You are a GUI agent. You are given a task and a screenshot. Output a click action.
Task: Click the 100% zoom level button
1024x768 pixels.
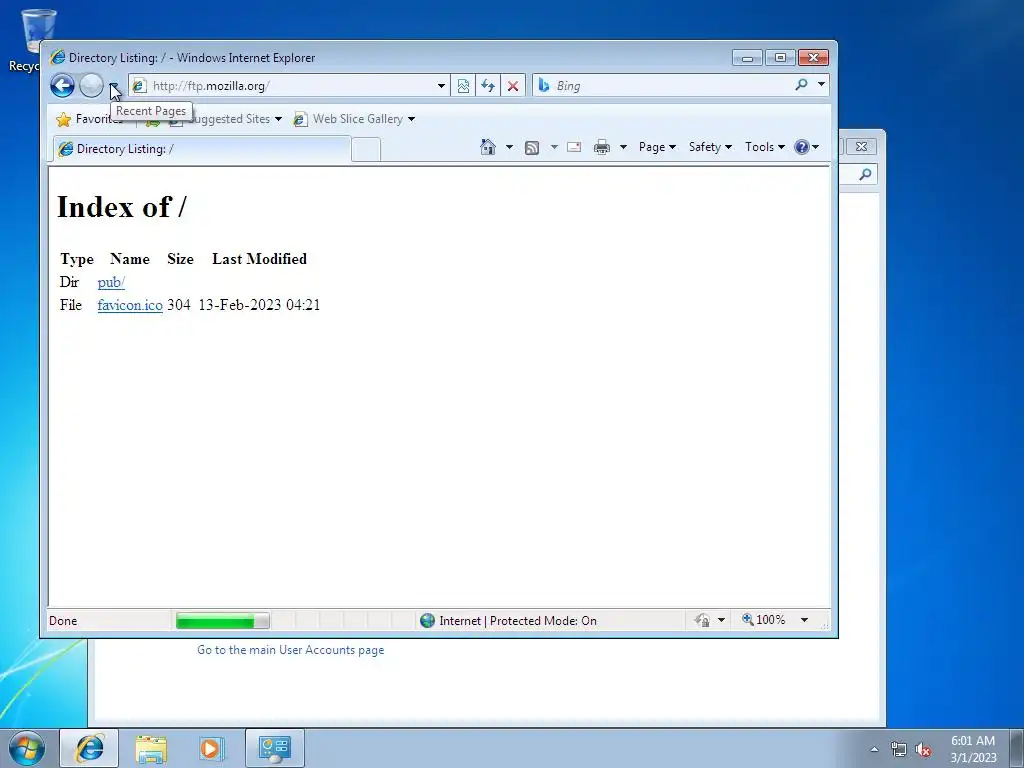point(763,620)
